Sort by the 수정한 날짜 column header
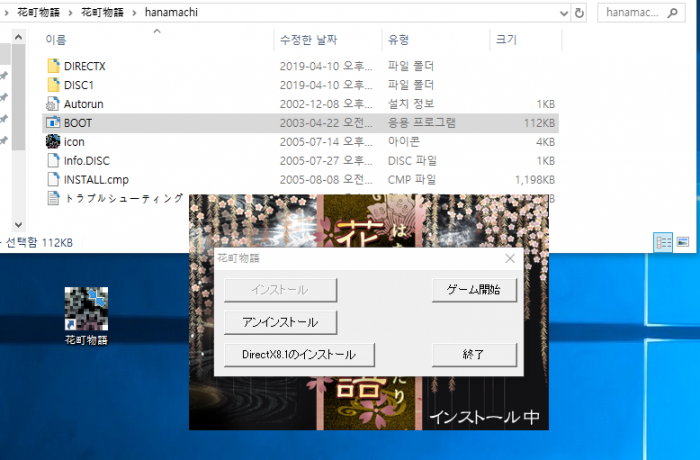Screen dimensions: 700x460 tap(308, 40)
